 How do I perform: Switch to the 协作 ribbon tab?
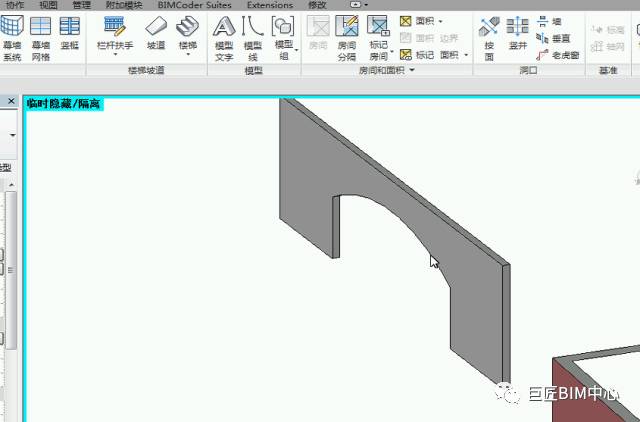(16, 5)
